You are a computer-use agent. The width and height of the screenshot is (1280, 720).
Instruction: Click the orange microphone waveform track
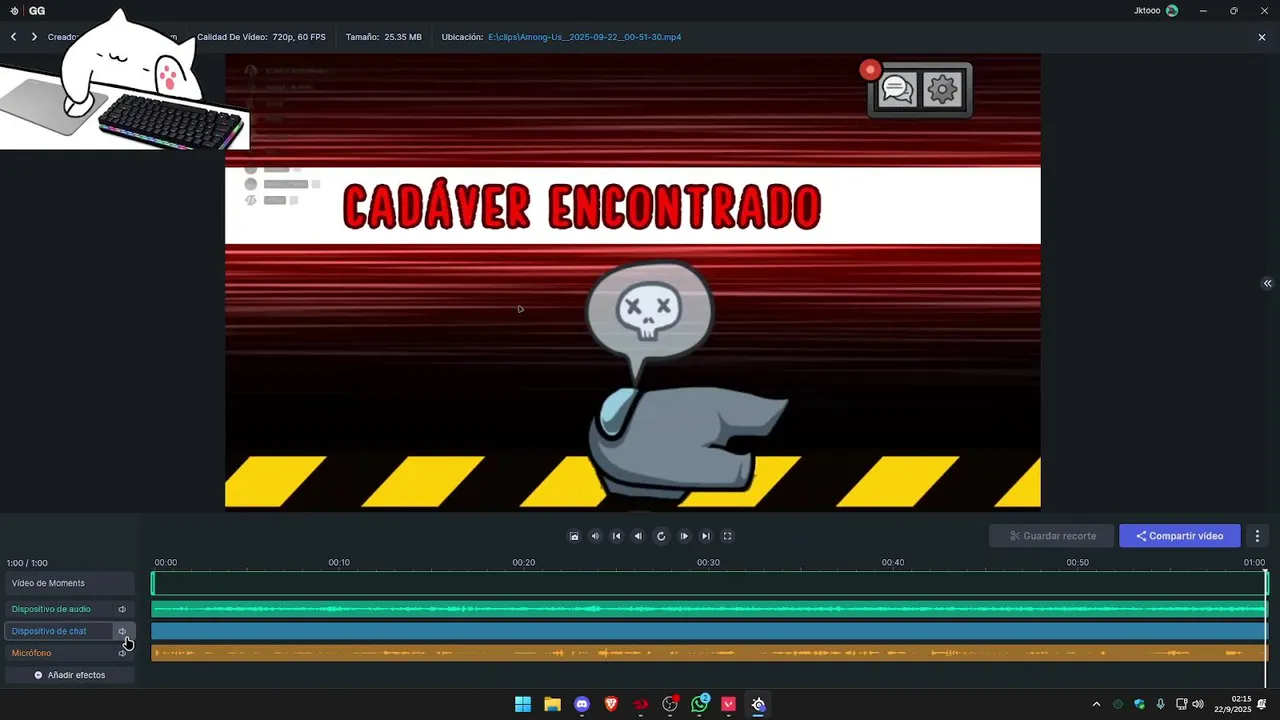[709, 653]
